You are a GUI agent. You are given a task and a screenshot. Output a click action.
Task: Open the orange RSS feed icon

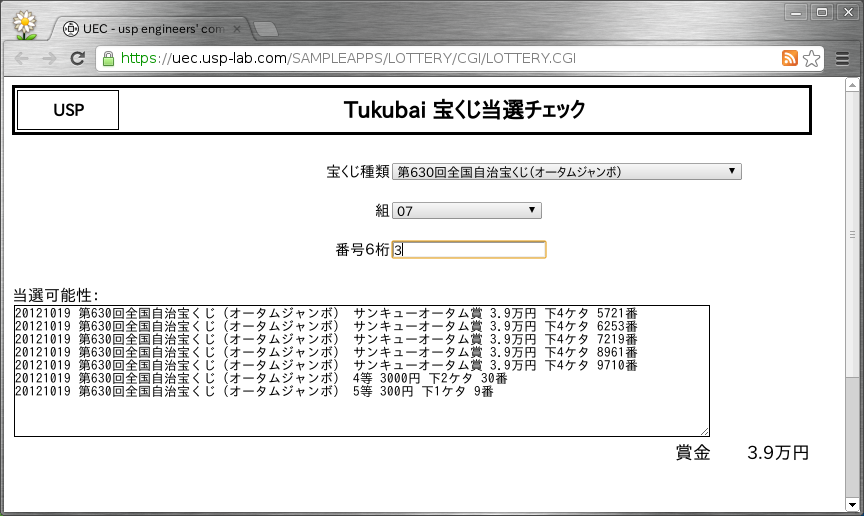pos(790,58)
